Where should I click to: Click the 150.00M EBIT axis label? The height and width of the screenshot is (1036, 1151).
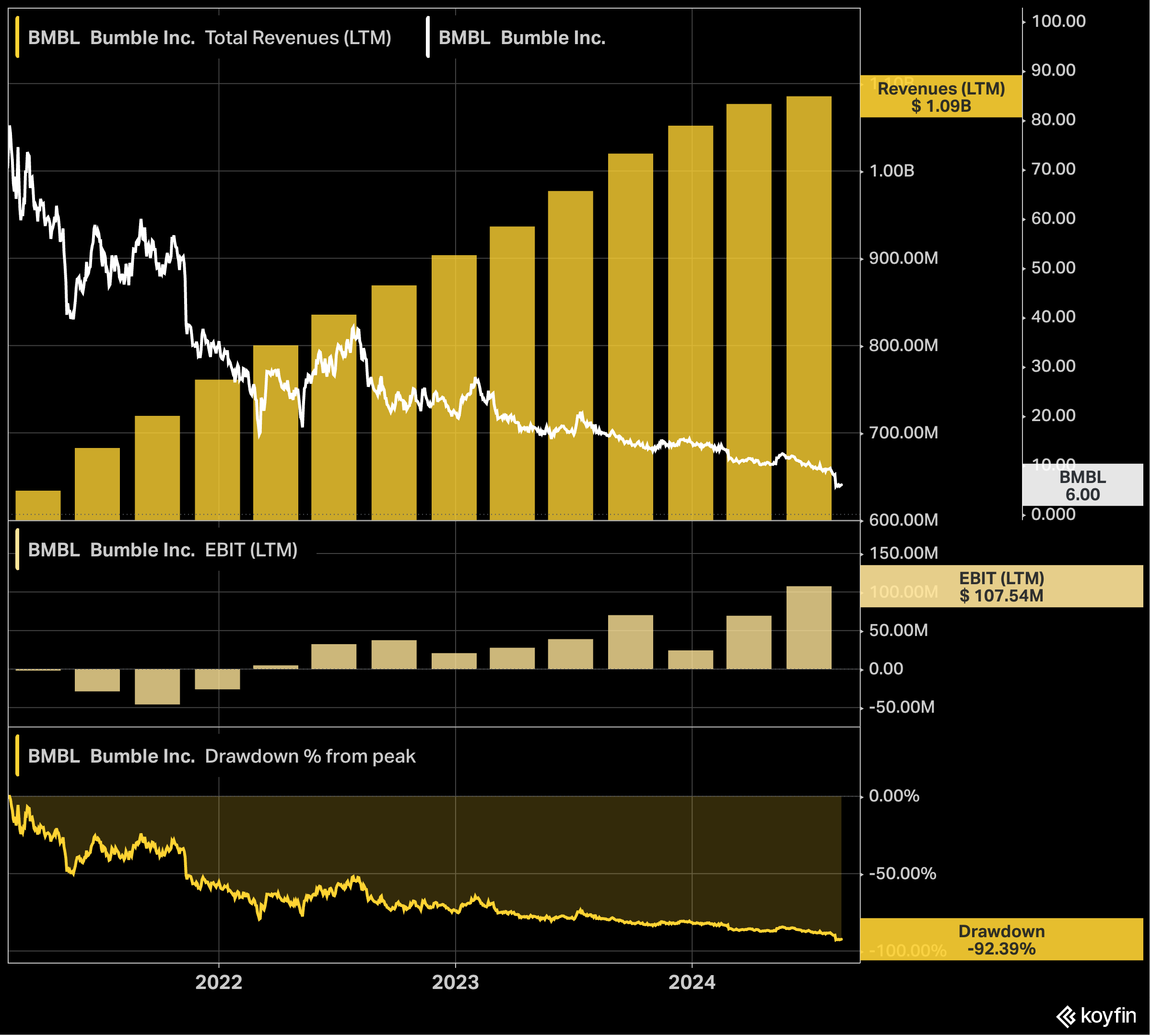pyautogui.click(x=904, y=553)
